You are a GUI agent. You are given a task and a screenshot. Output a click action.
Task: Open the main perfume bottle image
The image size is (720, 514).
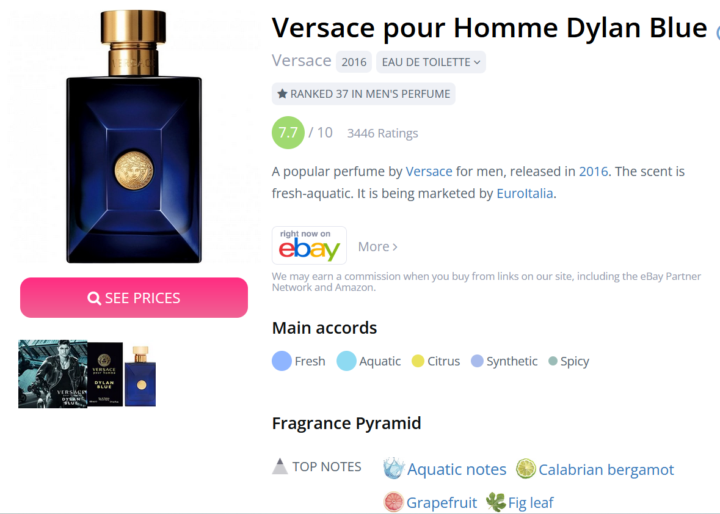[x=134, y=136]
